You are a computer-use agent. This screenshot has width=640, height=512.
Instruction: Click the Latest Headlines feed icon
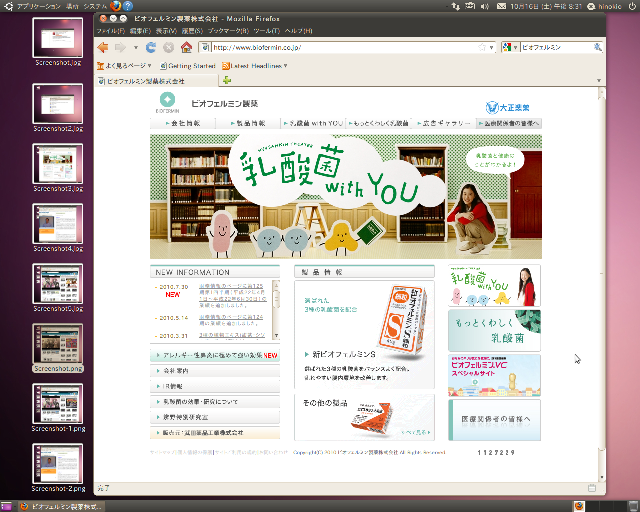click(x=225, y=66)
